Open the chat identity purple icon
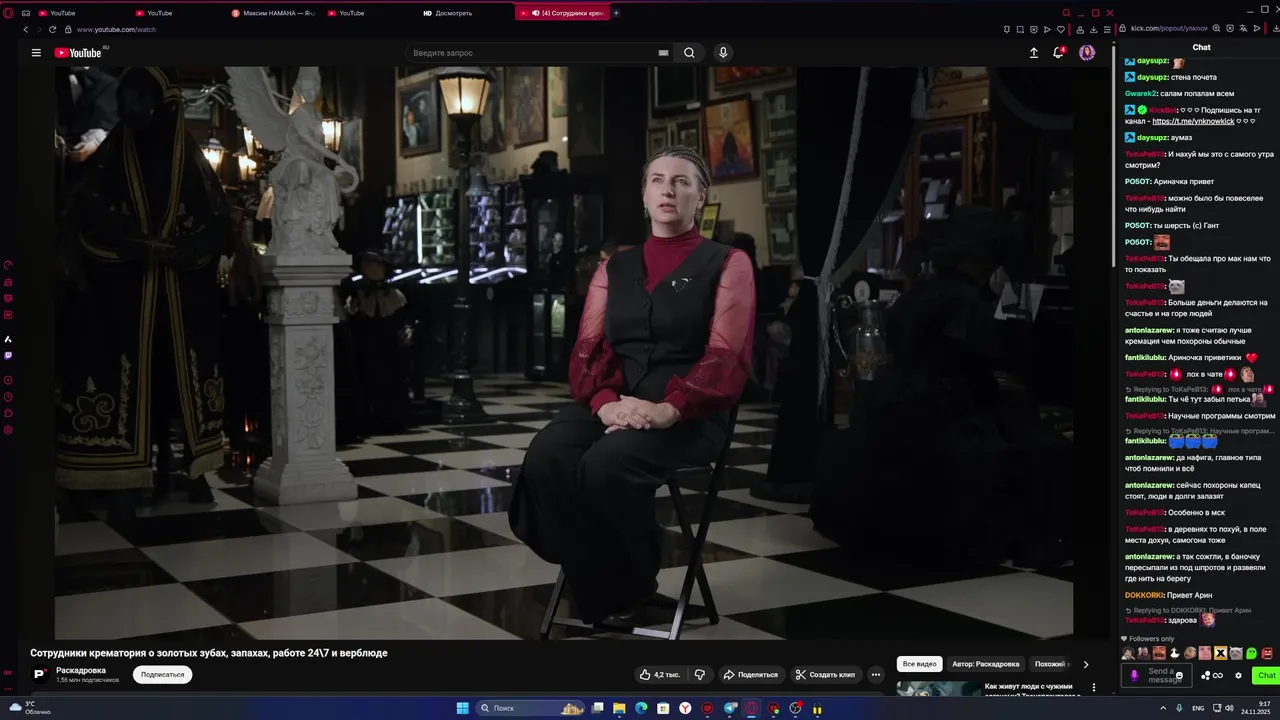The image size is (1280, 720). pos(1134,676)
